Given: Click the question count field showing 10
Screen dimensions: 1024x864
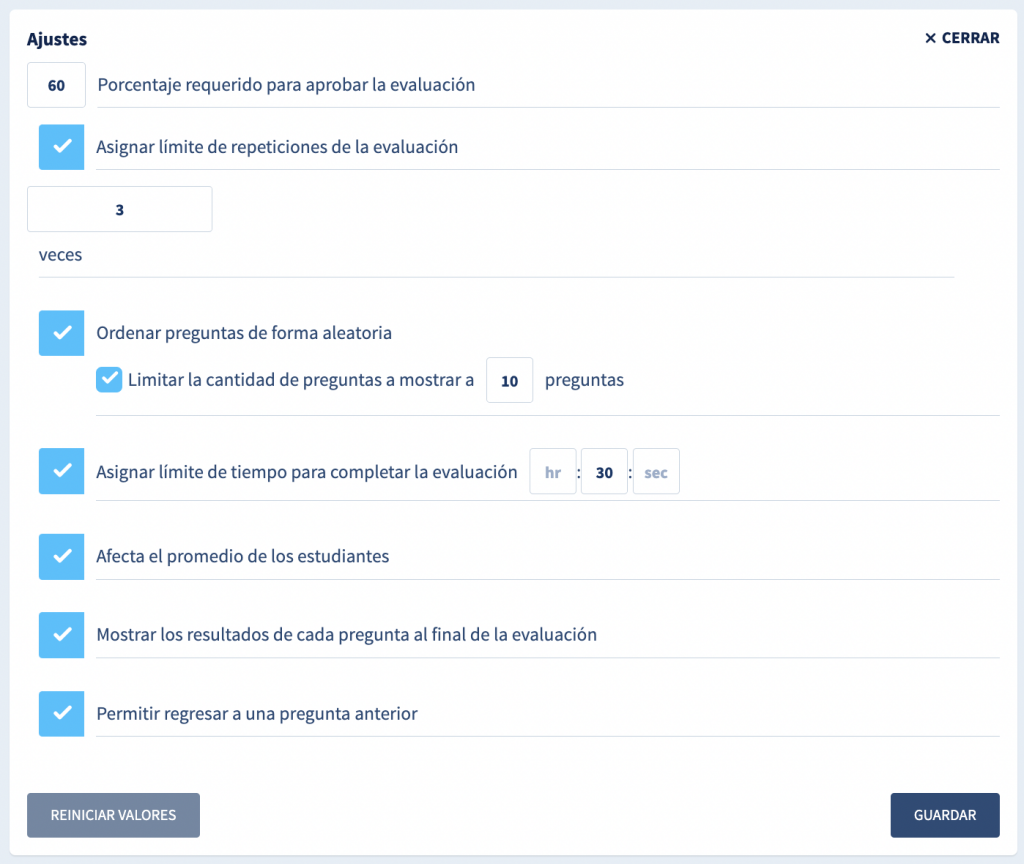Looking at the screenshot, I should click(509, 381).
